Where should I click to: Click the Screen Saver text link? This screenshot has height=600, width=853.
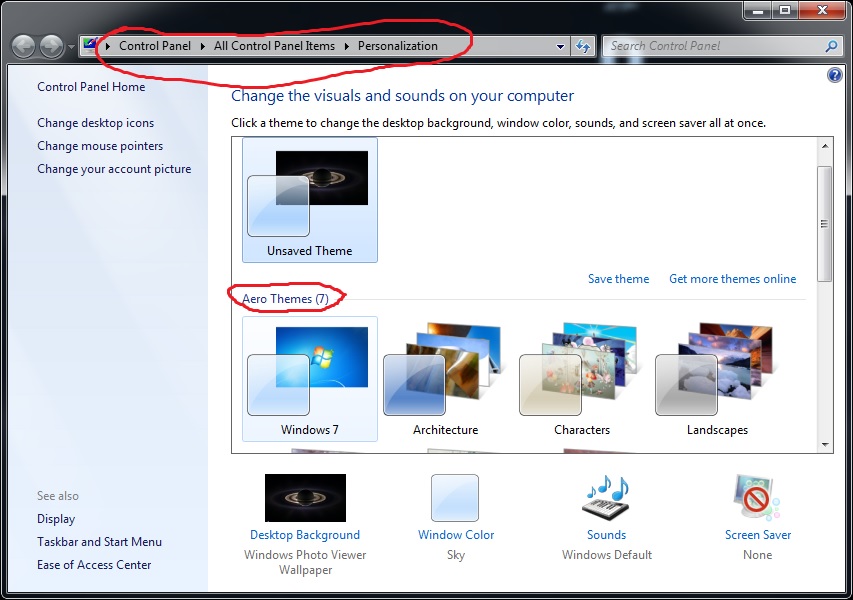point(758,535)
